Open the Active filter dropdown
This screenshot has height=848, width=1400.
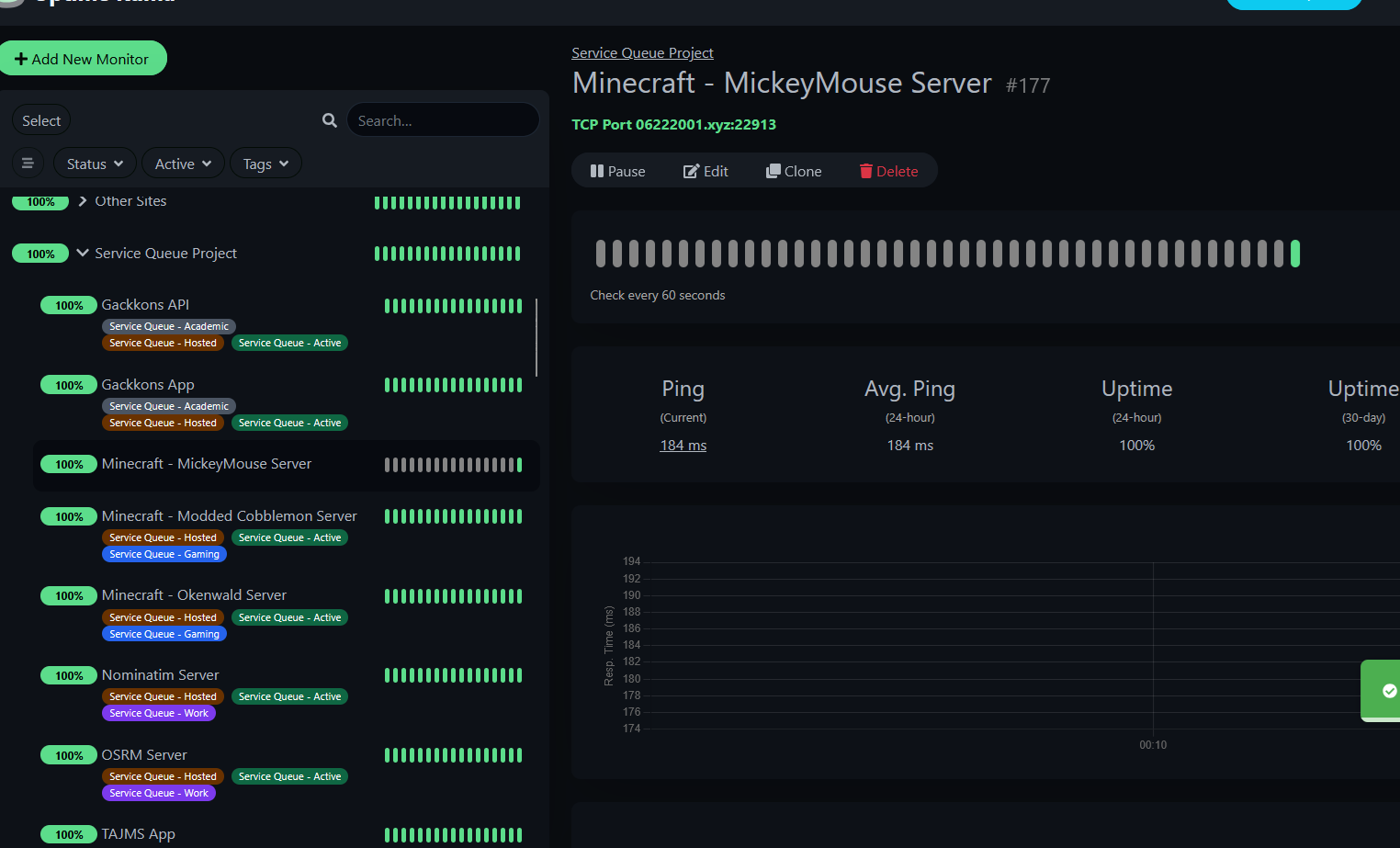(x=183, y=164)
